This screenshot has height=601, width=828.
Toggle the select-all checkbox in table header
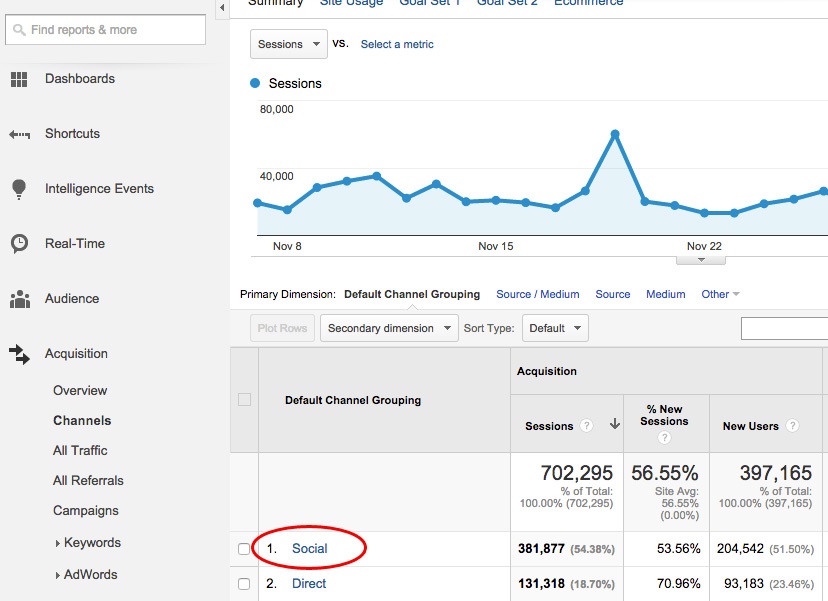tap(244, 398)
